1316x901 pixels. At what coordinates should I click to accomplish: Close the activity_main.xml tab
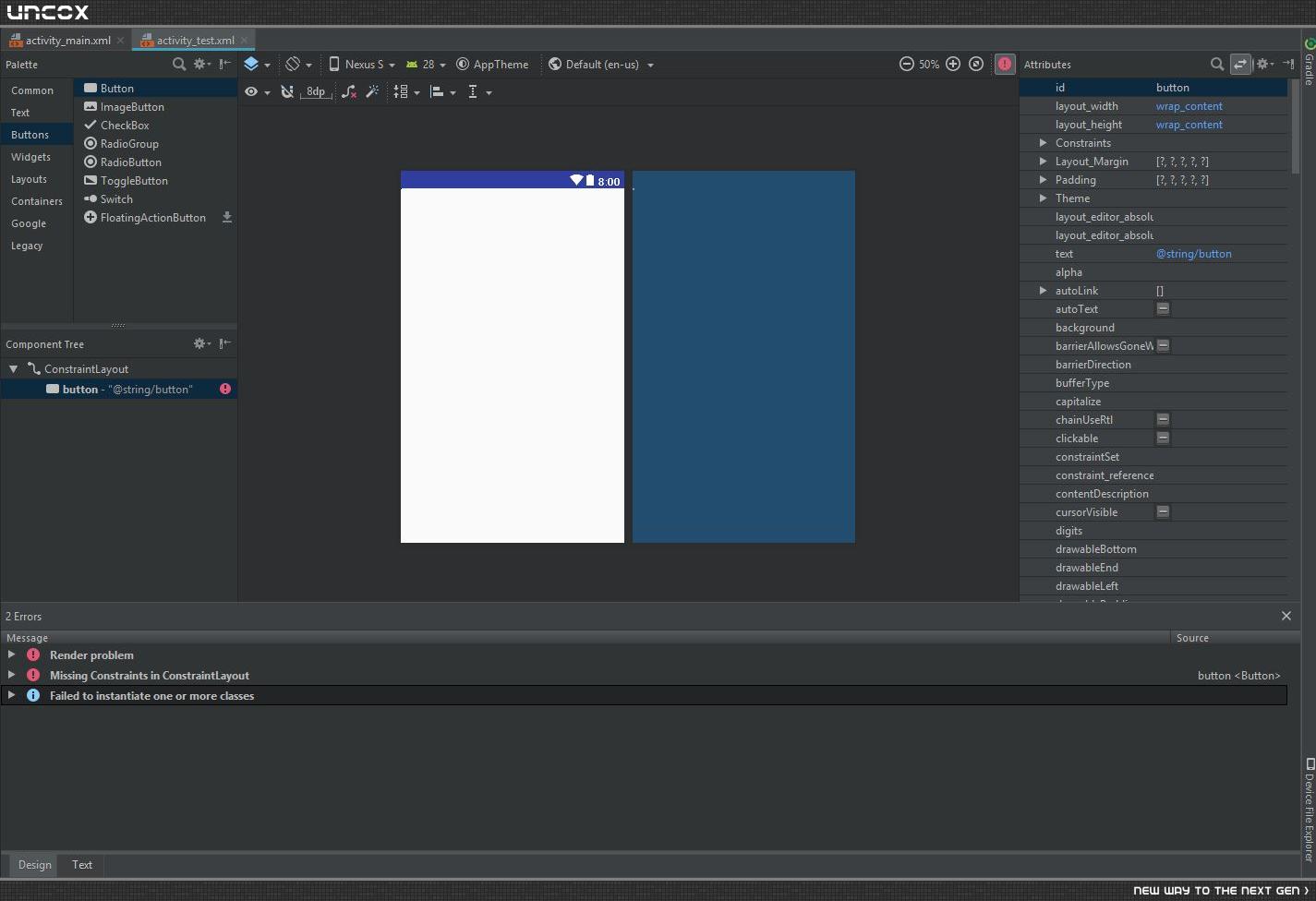(120, 41)
